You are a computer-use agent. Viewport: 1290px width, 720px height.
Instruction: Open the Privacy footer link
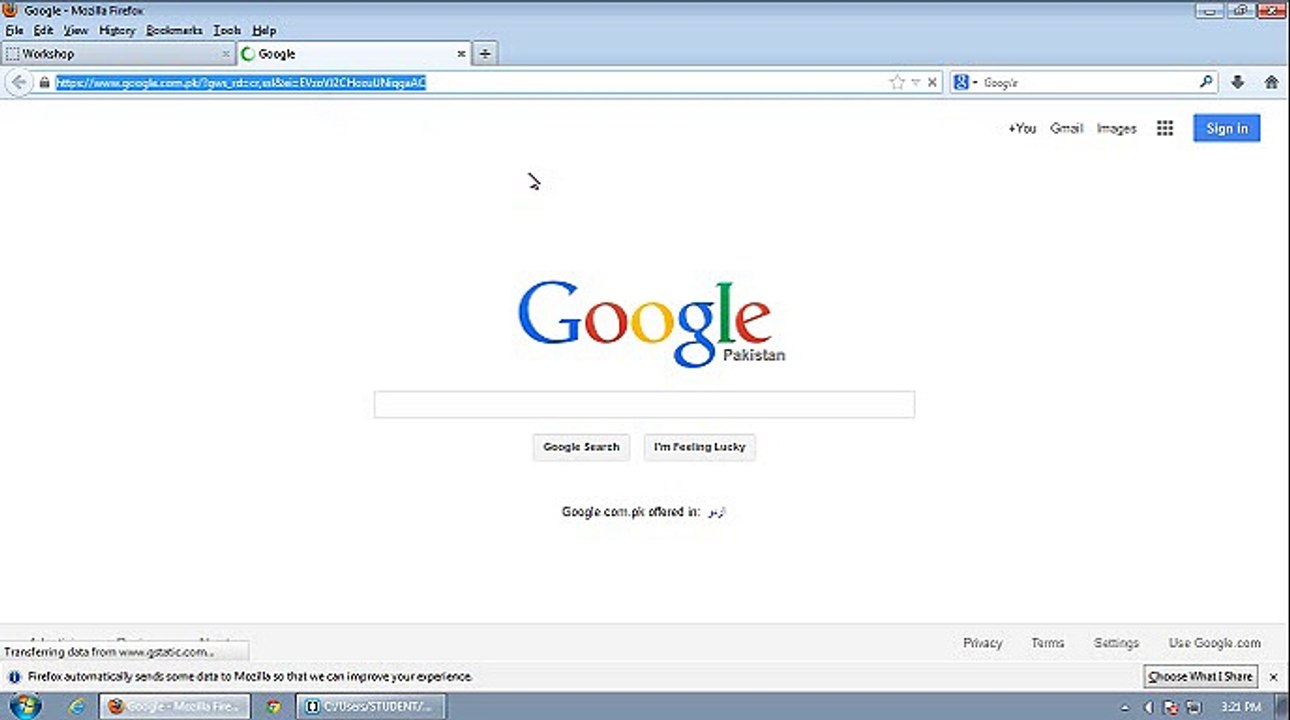[x=982, y=643]
